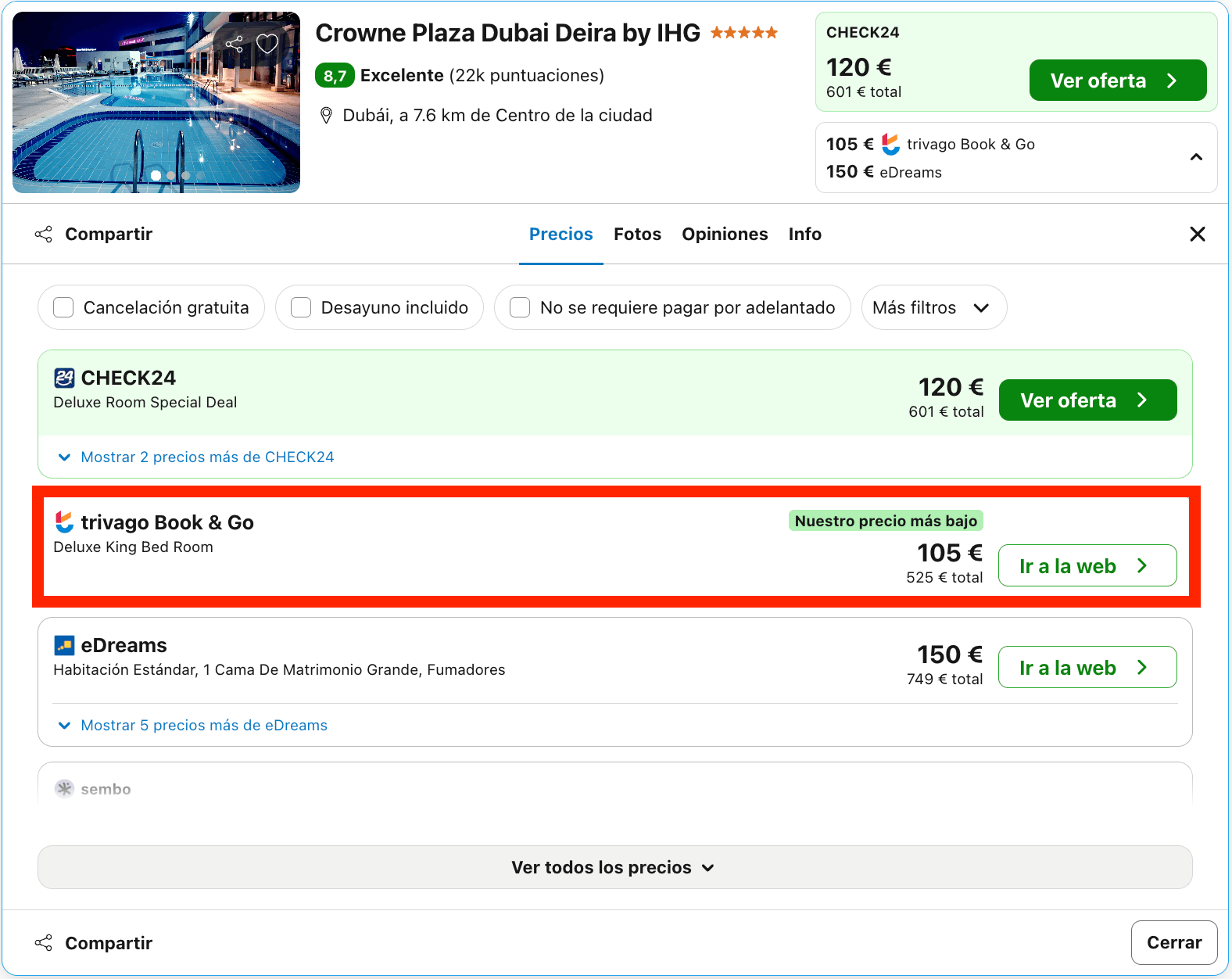Click the Habitación Estándar room description
1232x979 pixels.
[x=279, y=670]
